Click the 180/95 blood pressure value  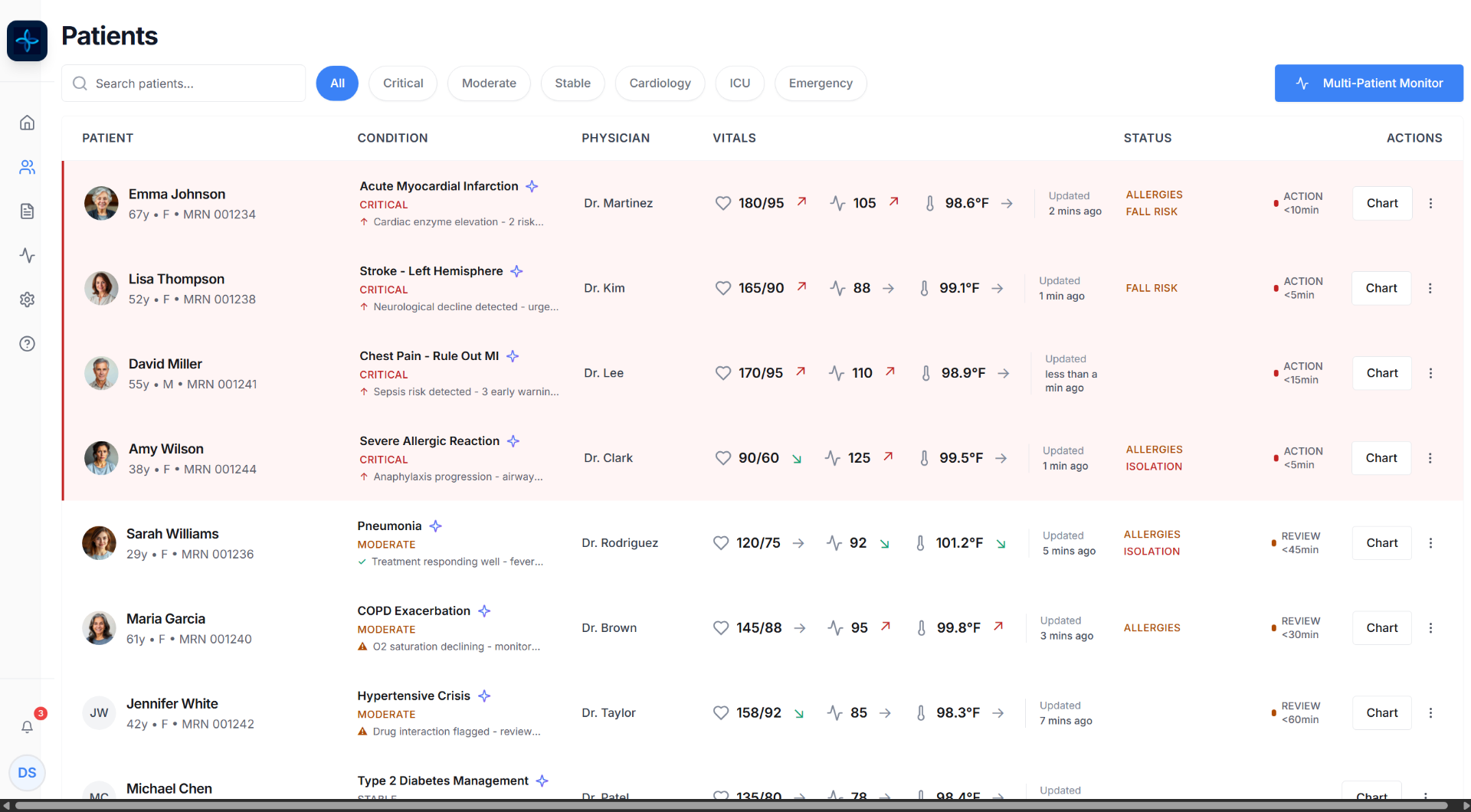[761, 203]
